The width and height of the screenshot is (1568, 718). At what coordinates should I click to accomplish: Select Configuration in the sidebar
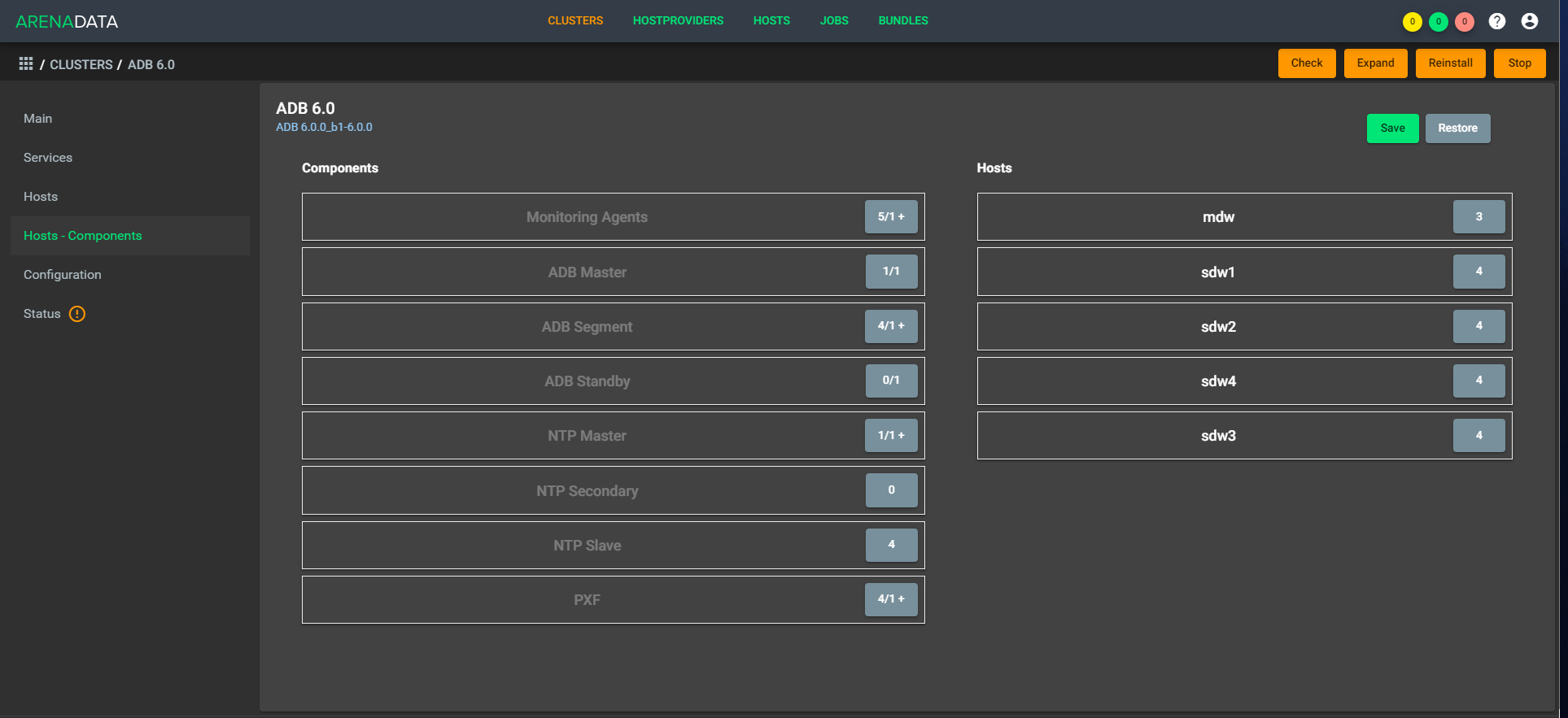pos(130,275)
